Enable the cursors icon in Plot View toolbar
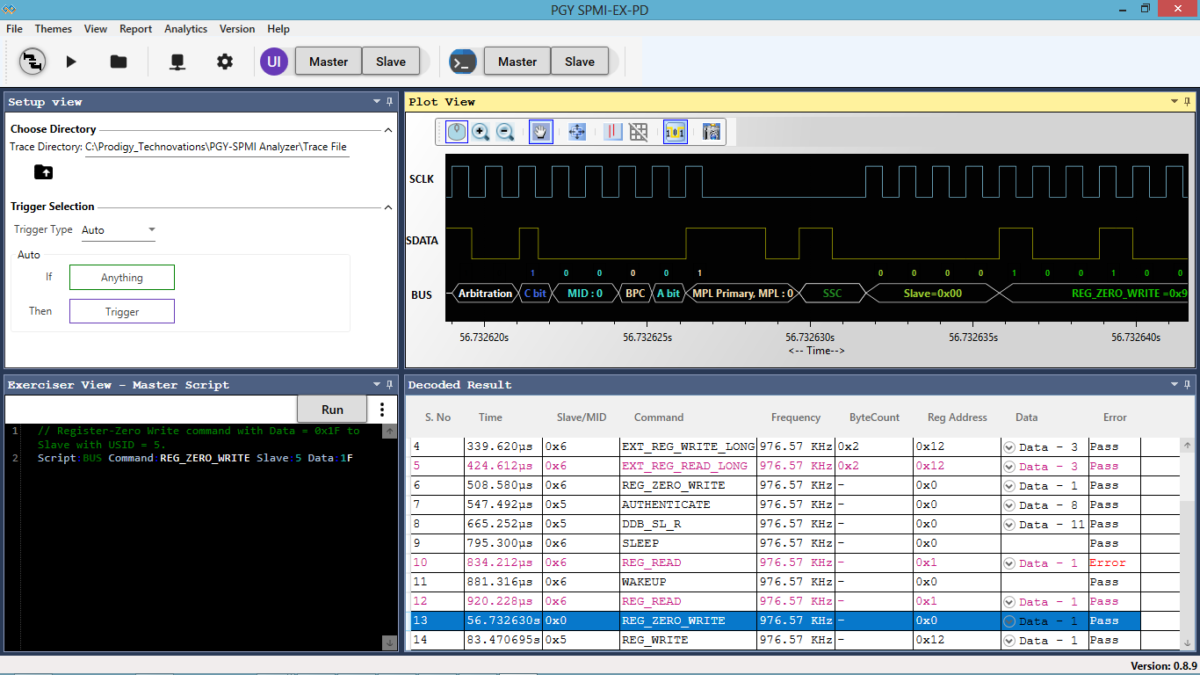Image resolution: width=1200 pixels, height=675 pixels. tap(612, 131)
